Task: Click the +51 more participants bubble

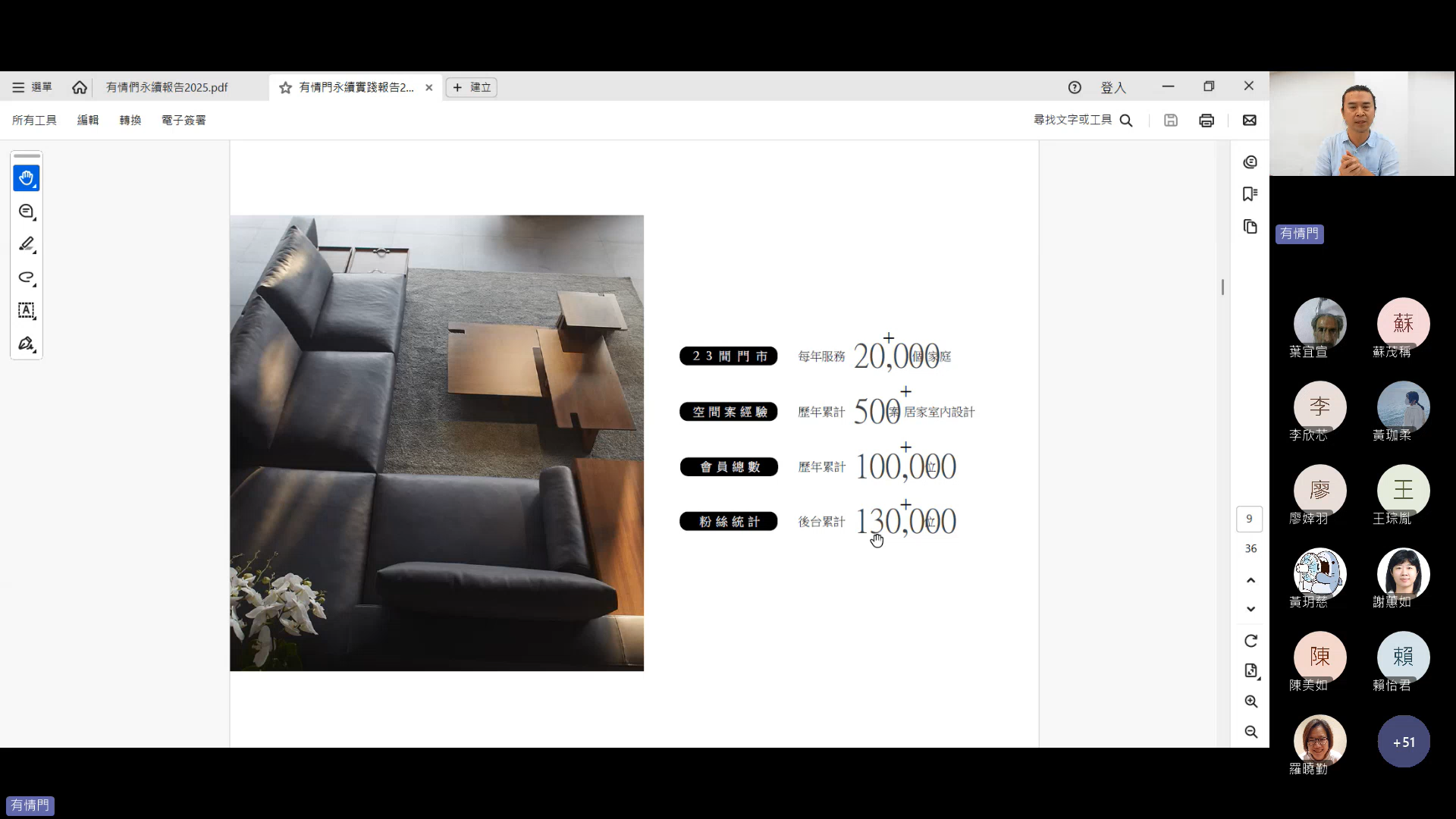Action: click(1403, 742)
